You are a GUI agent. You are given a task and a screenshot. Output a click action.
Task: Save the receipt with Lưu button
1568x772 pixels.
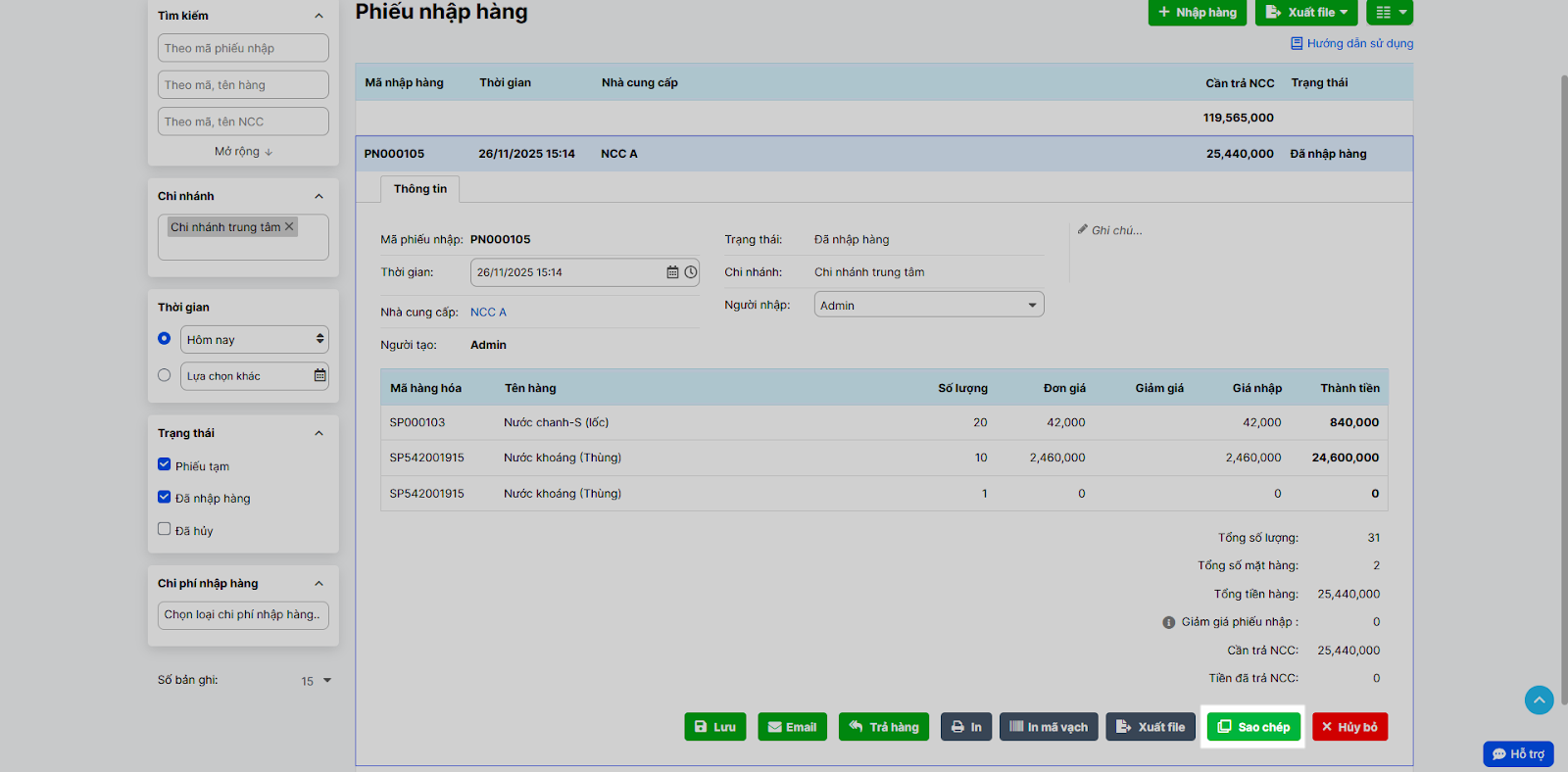point(715,727)
